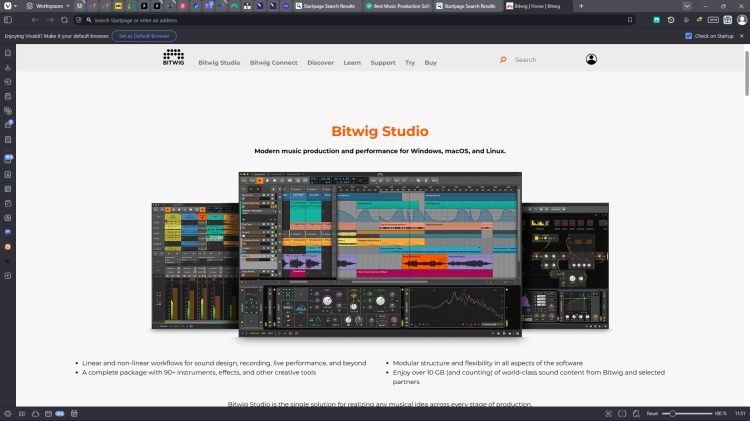This screenshot has width=750, height=421.
Task: Open the center Bitwig arranger screenshot
Action: 380,255
